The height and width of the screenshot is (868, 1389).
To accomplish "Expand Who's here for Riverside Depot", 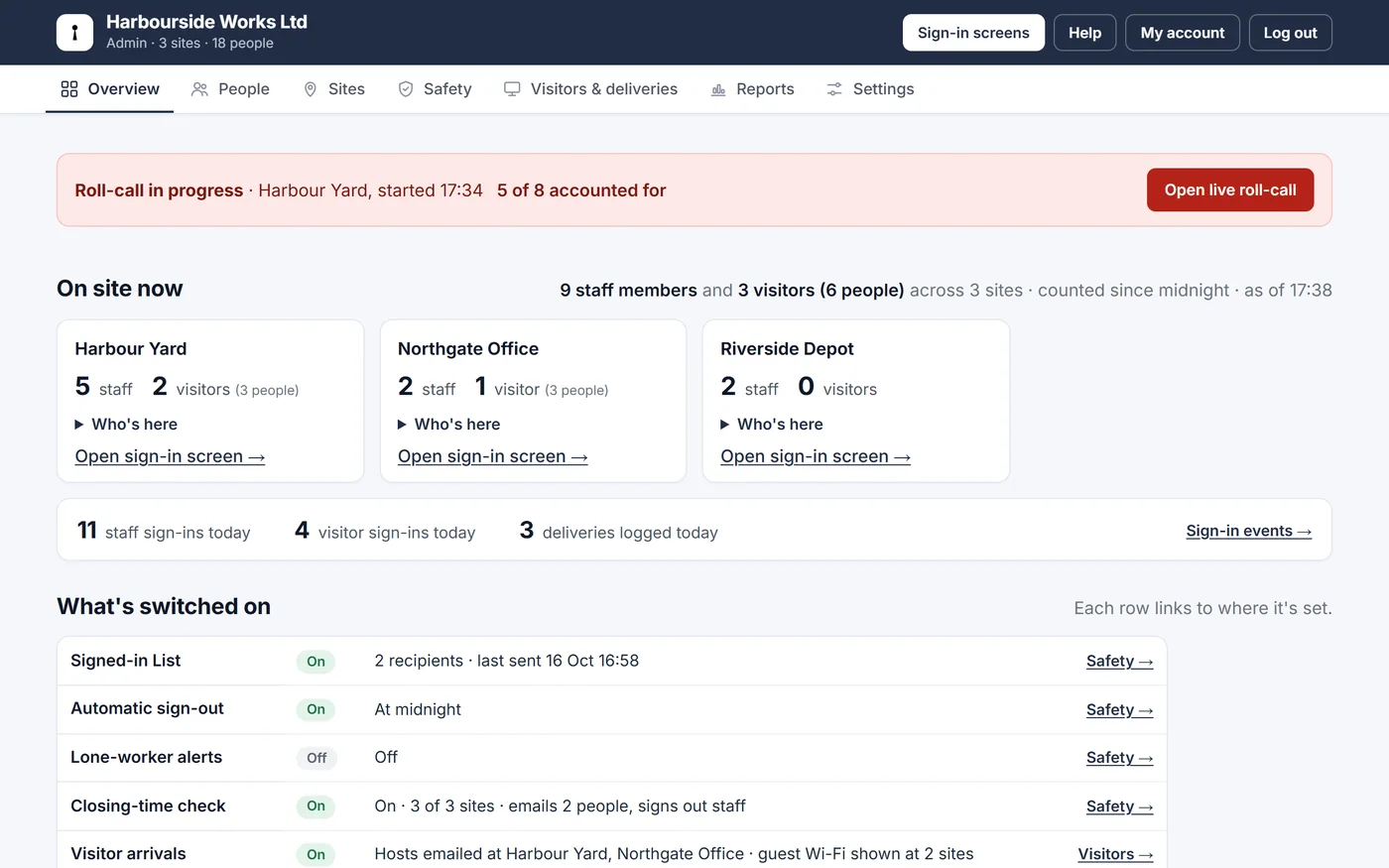I will [772, 425].
